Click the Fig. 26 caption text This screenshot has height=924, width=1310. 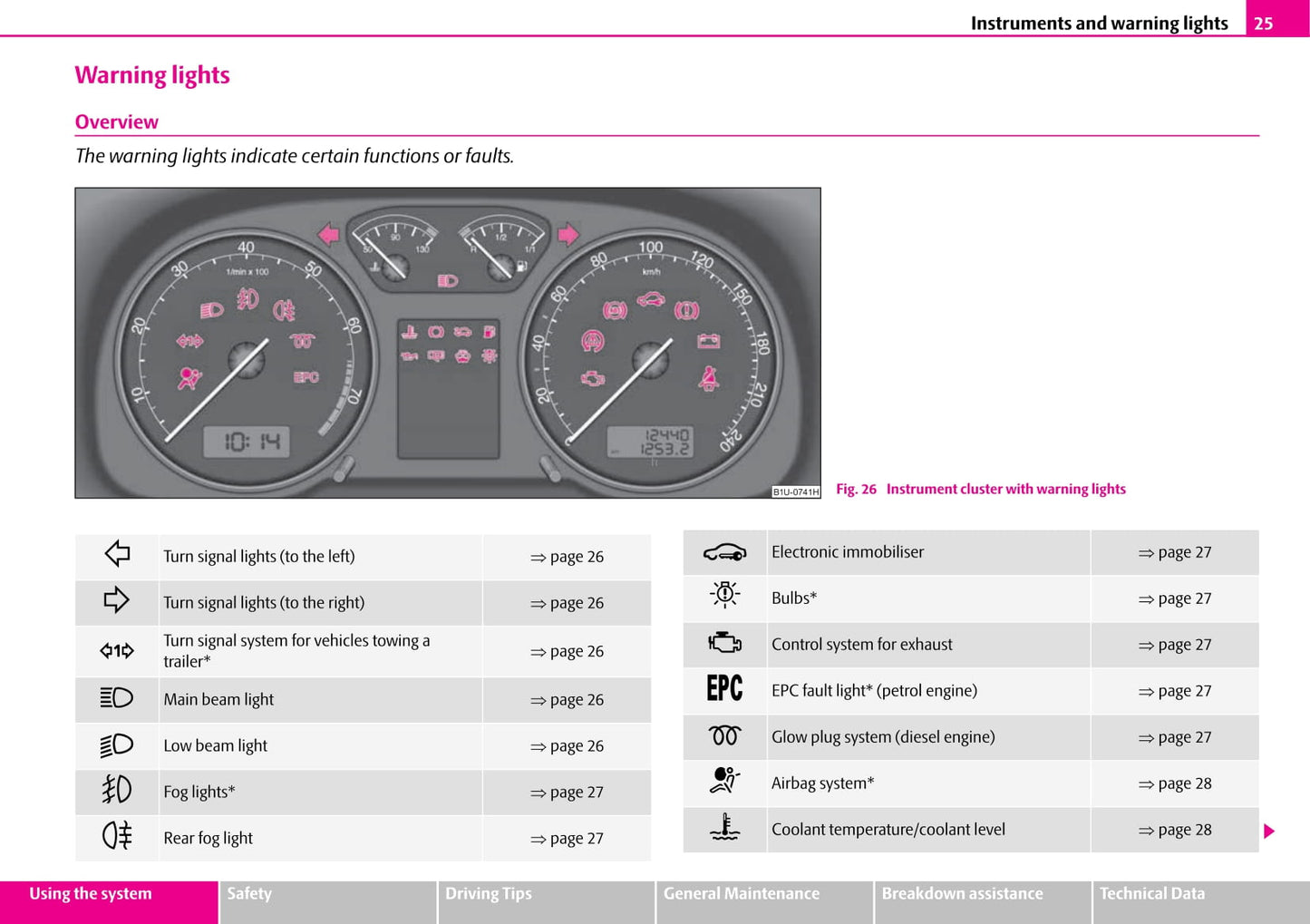click(x=980, y=490)
